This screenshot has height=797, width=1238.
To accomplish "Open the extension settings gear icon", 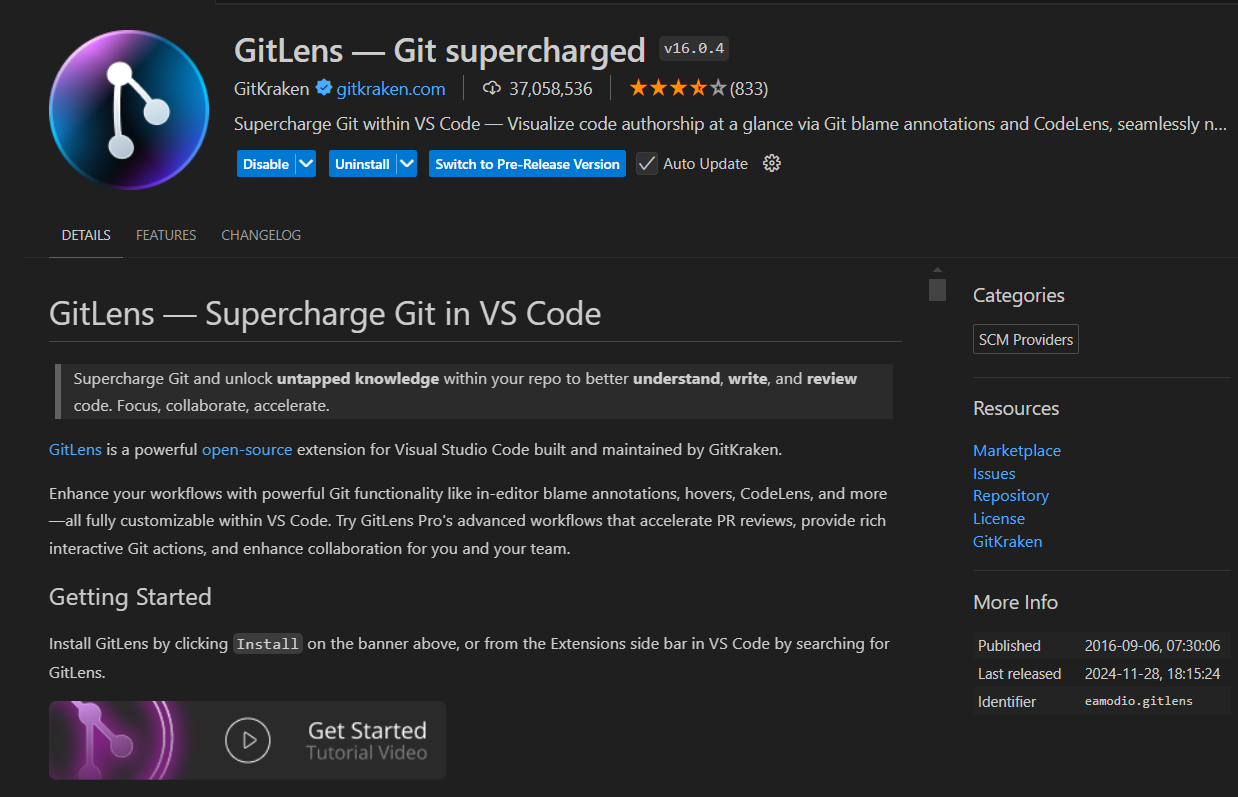I will (x=771, y=164).
